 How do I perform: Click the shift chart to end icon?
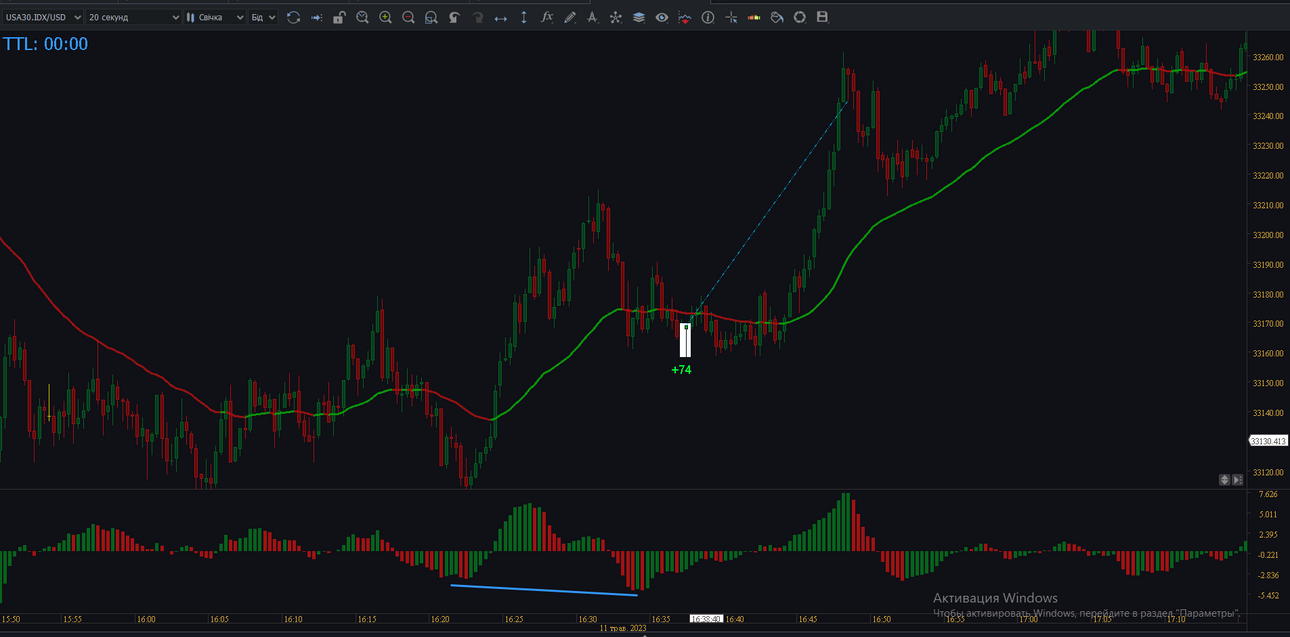[316, 17]
